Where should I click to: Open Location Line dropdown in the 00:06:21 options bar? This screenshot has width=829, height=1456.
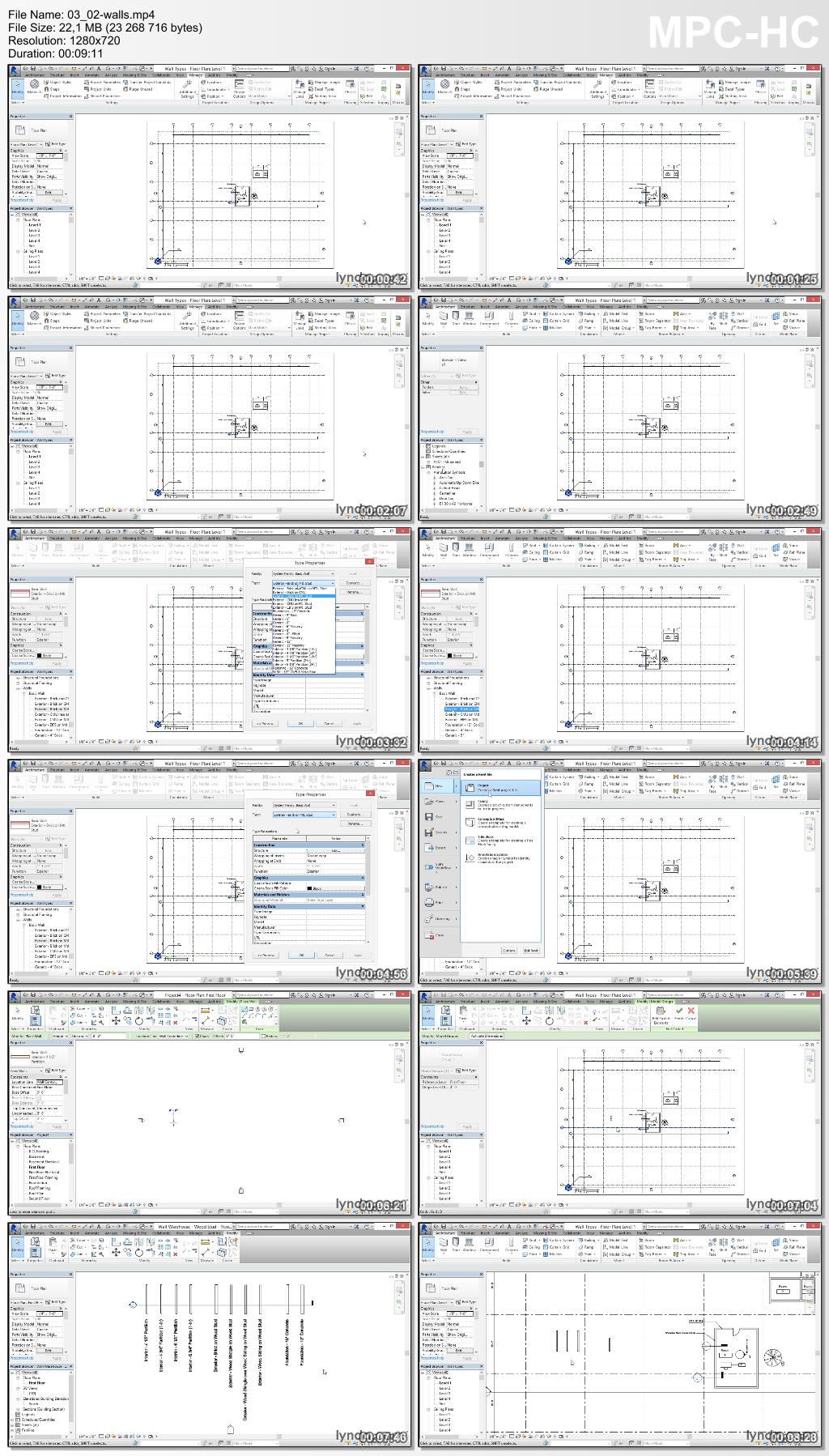click(173, 1037)
